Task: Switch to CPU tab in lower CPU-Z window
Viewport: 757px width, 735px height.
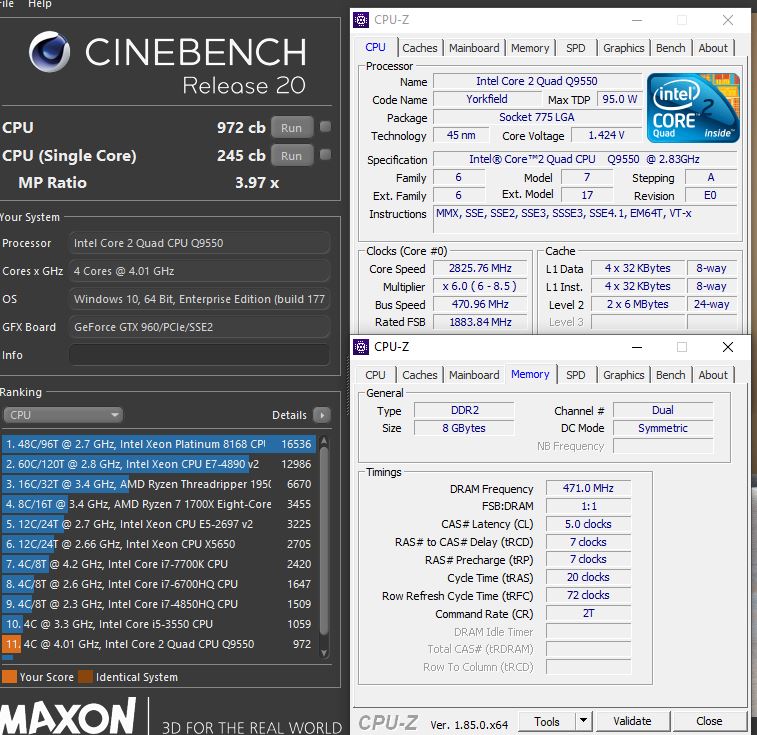Action: [375, 375]
